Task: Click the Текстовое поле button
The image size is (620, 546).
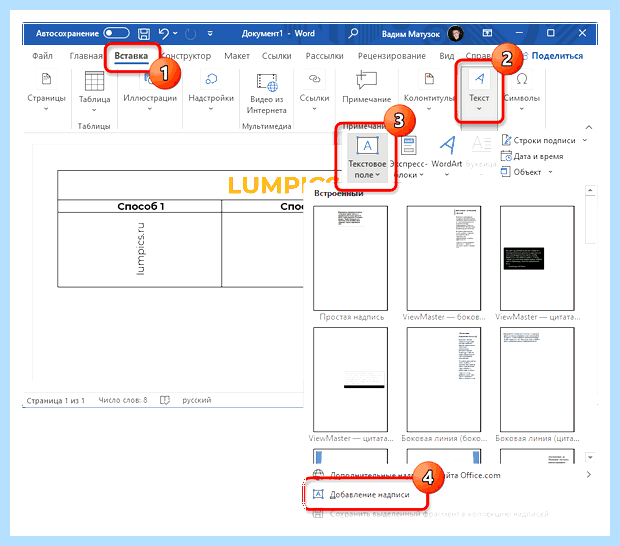Action: point(367,157)
